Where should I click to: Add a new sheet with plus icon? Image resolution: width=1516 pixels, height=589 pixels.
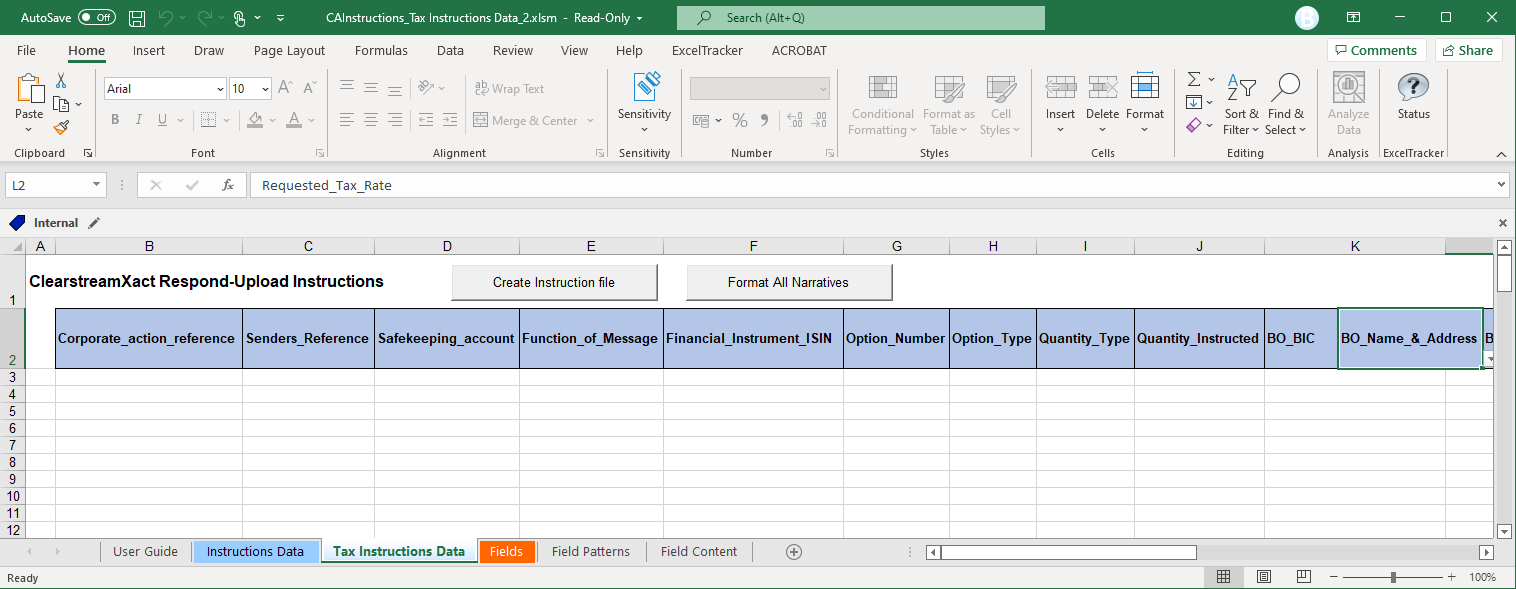[x=794, y=552]
